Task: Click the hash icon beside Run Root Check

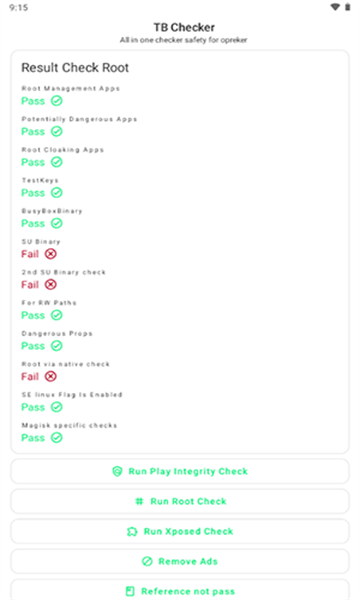Action: coord(140,501)
